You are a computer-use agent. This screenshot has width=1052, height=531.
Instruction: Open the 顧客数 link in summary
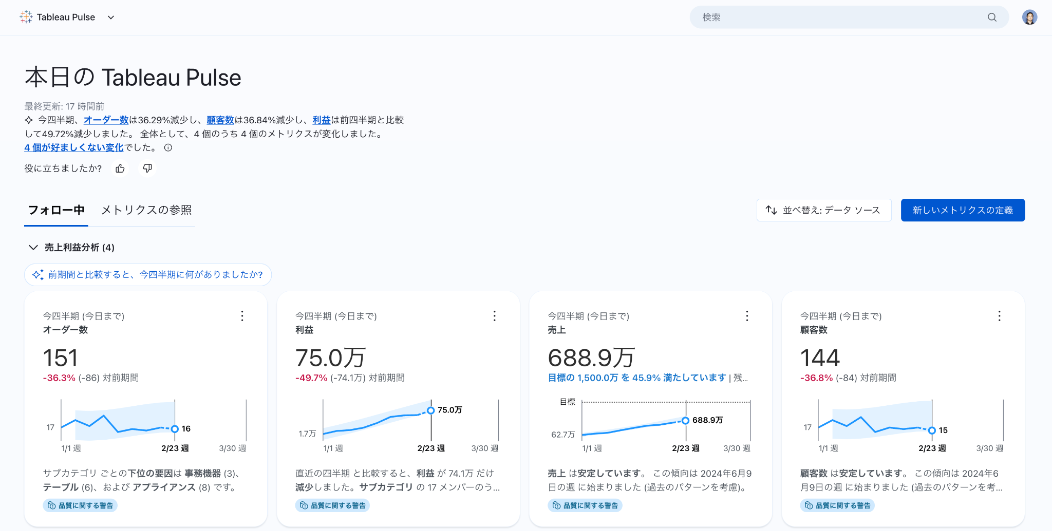(x=220, y=120)
